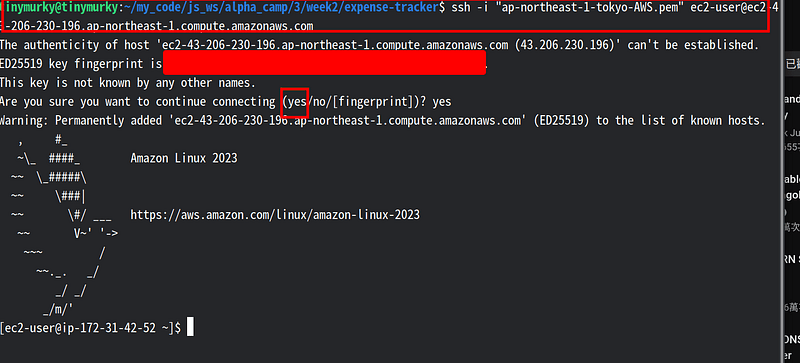Select the red-boxed "yes" option in the connect prompt
800x363 pixels.
[x=296, y=102]
